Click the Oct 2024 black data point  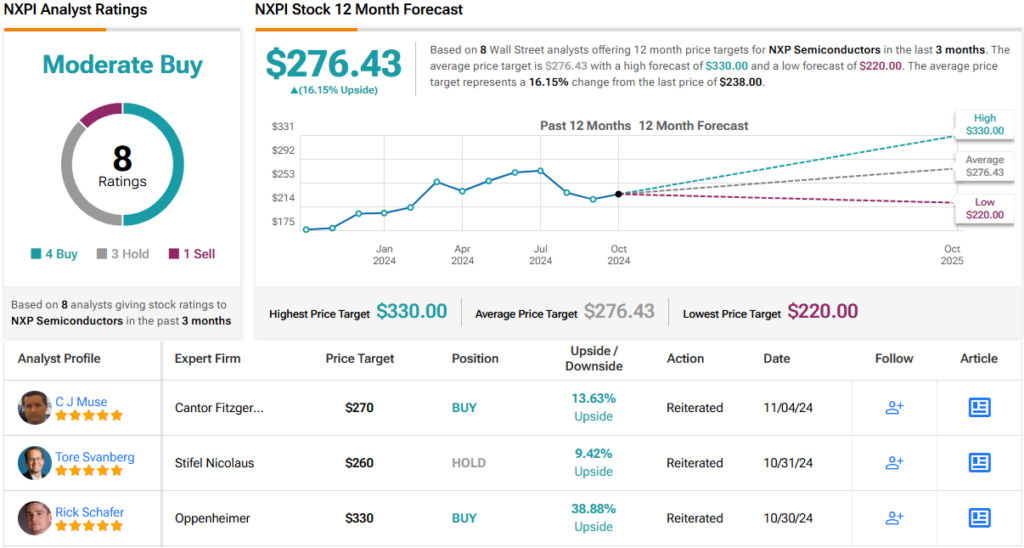tap(618, 194)
